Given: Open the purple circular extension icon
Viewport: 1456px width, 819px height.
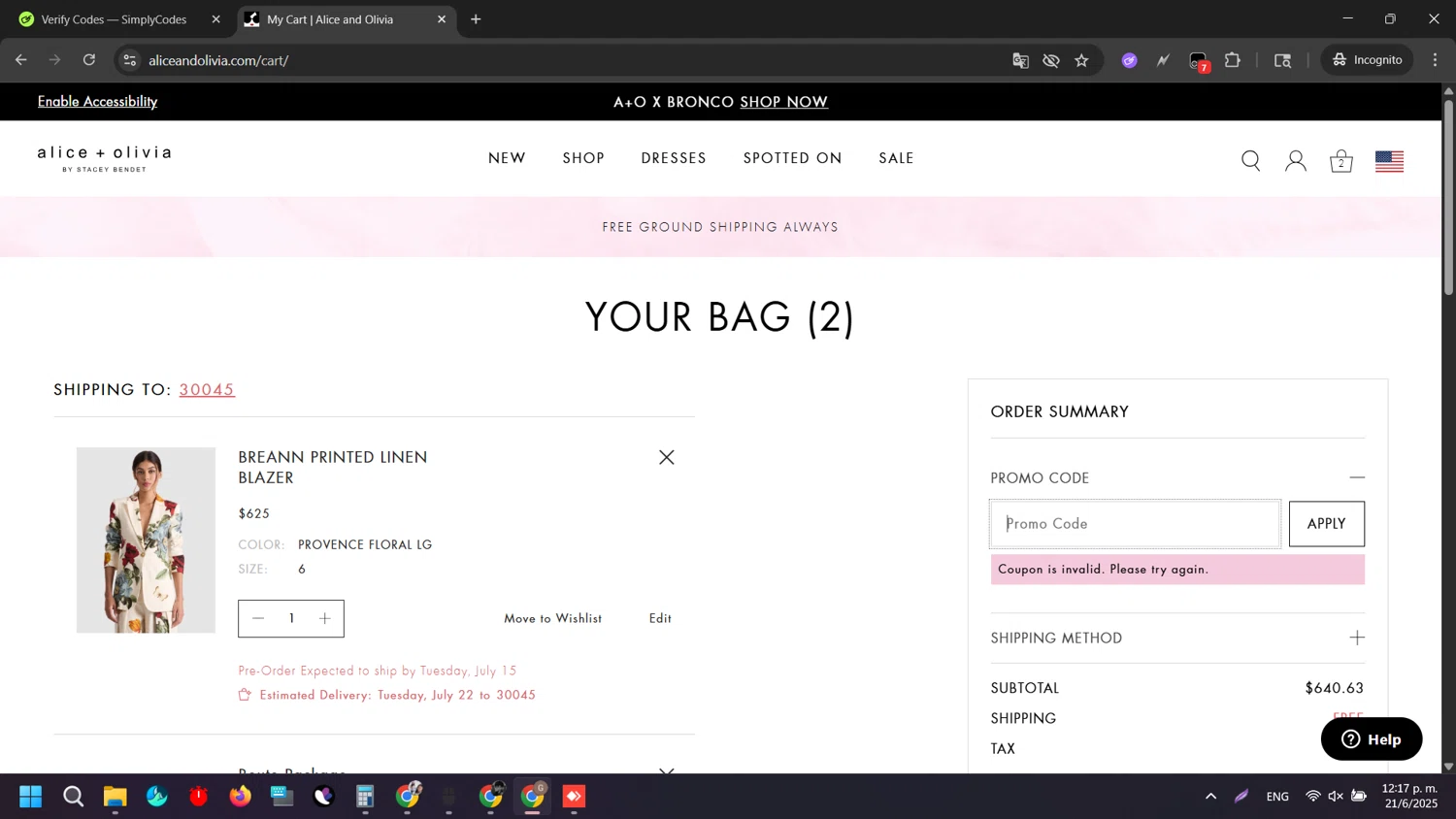Looking at the screenshot, I should tap(1129, 60).
